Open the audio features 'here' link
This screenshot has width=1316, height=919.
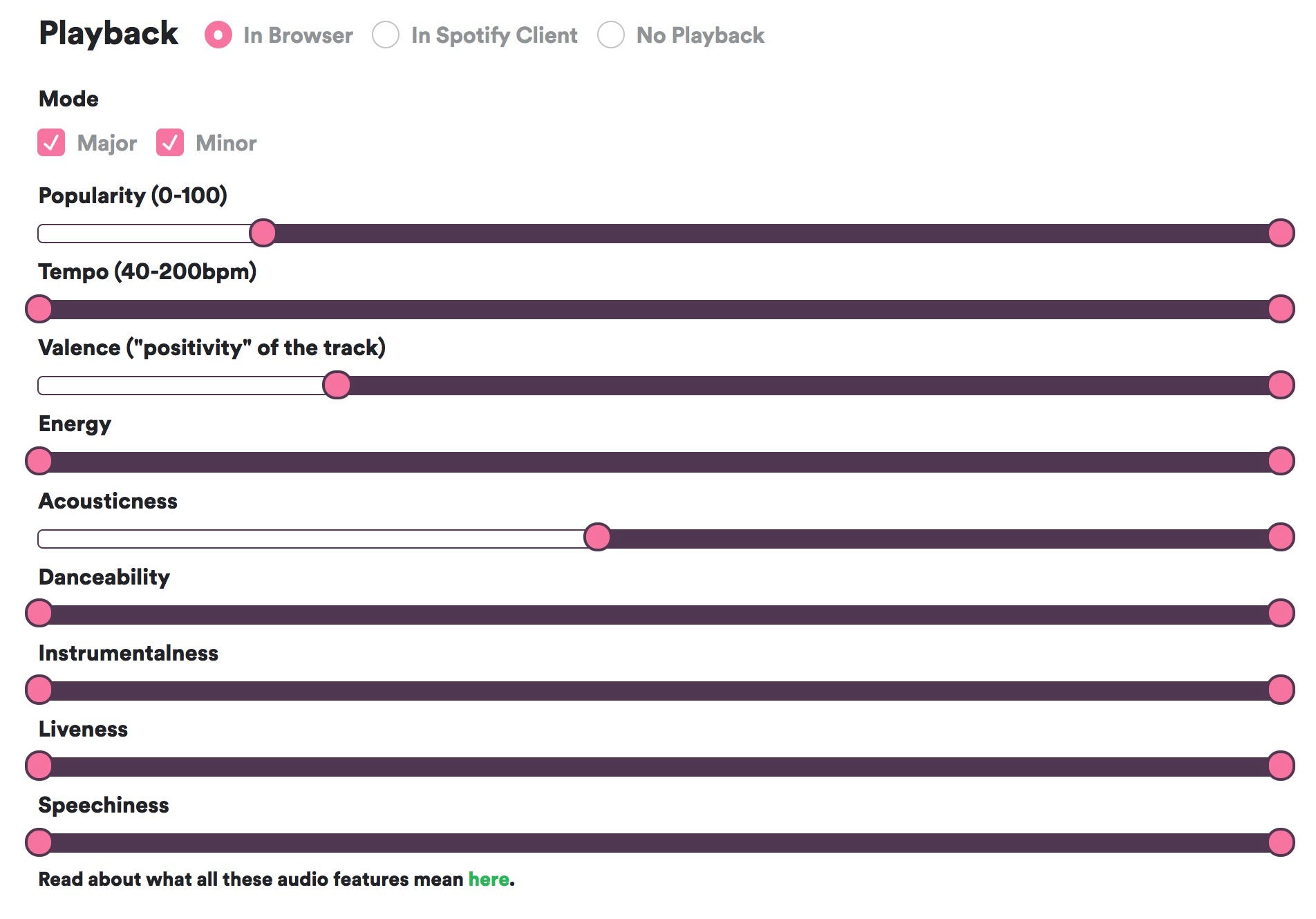[x=489, y=879]
